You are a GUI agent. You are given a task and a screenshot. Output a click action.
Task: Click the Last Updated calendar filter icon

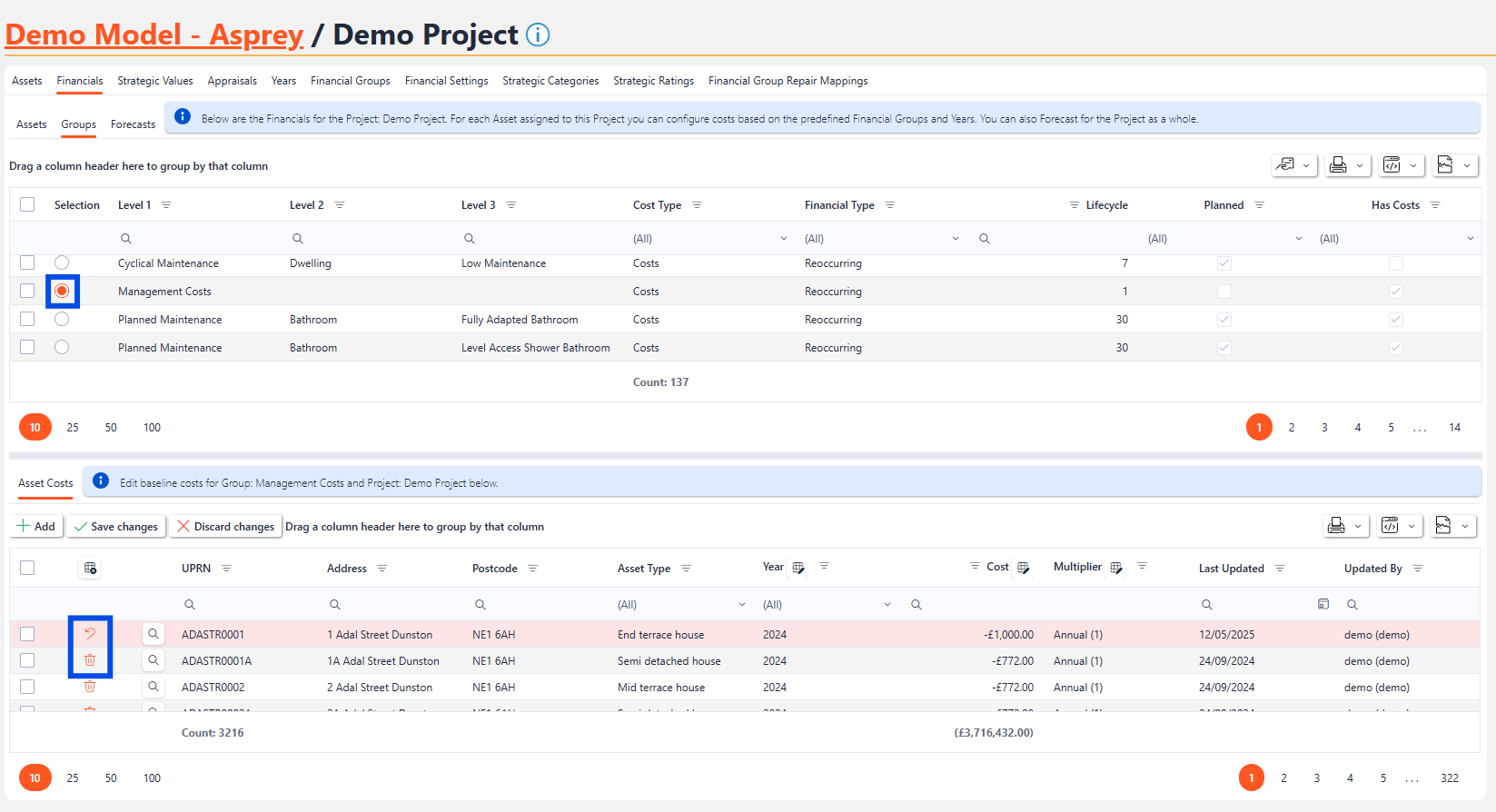click(1323, 604)
